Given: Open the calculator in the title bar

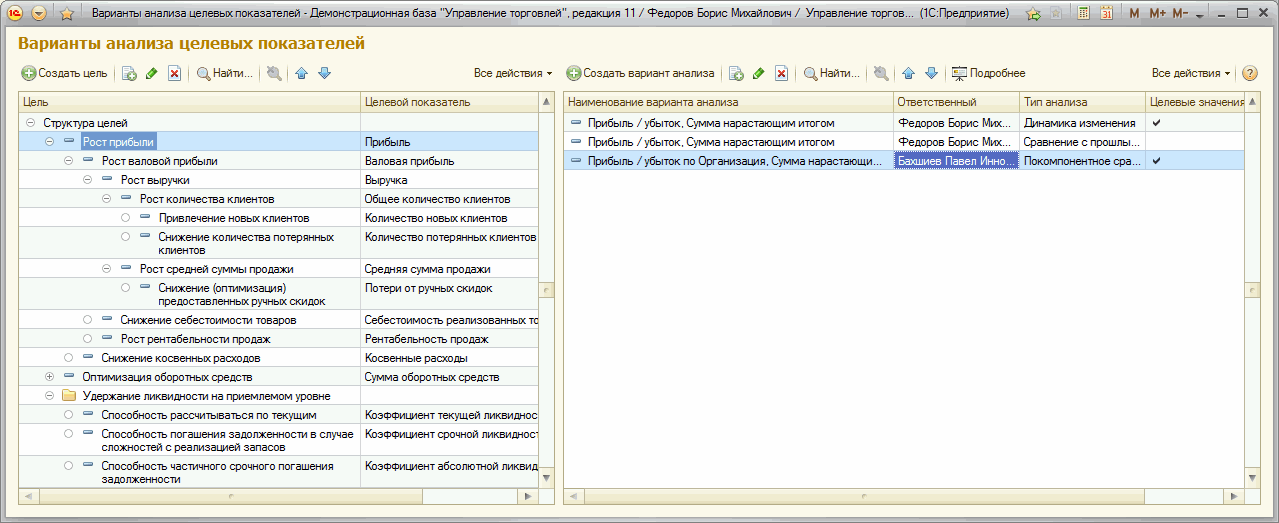Looking at the screenshot, I should pyautogui.click(x=1084, y=14).
